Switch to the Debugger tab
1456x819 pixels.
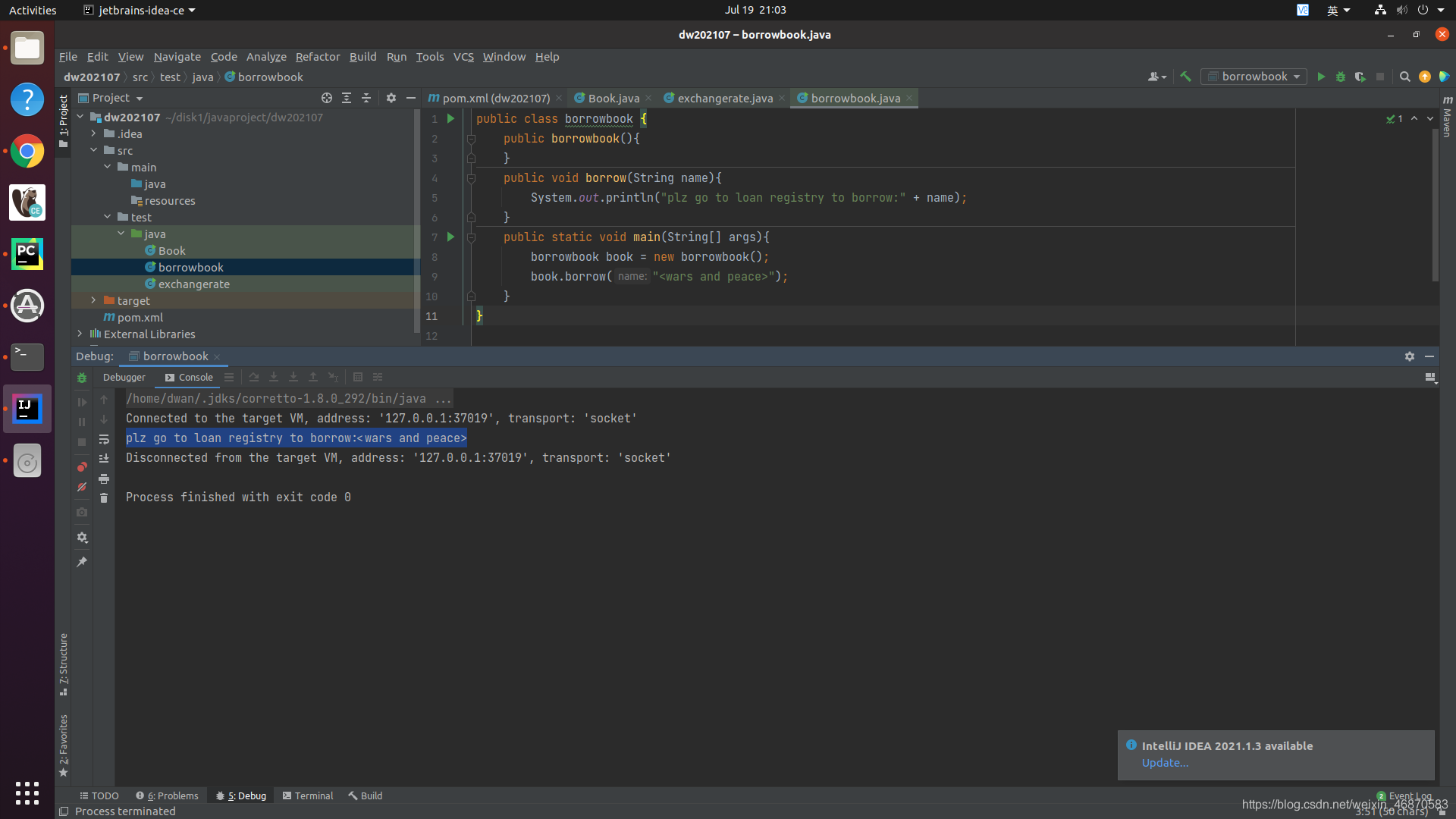pos(124,378)
